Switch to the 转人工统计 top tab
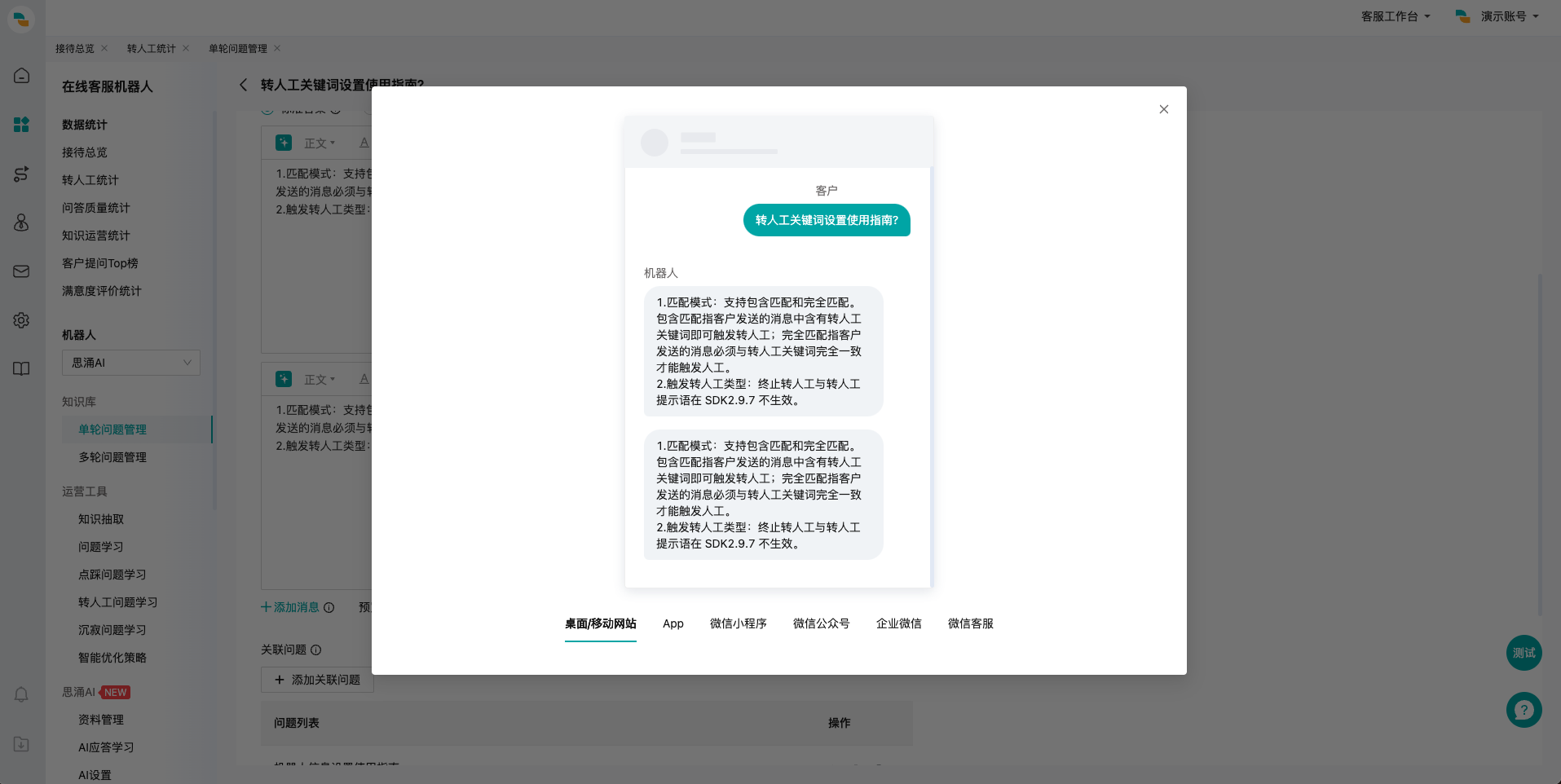 pos(152,49)
